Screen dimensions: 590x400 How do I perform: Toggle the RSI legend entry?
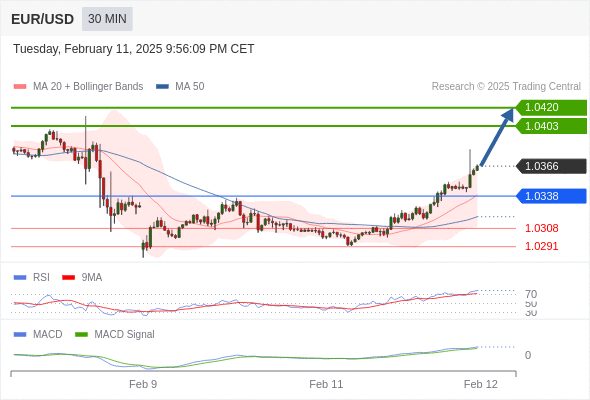[32, 277]
